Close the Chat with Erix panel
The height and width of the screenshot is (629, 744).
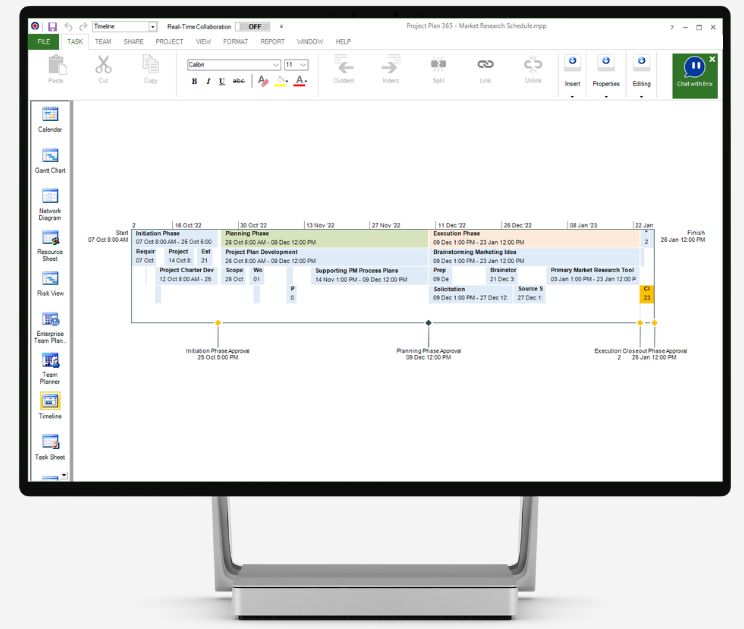(x=712, y=59)
